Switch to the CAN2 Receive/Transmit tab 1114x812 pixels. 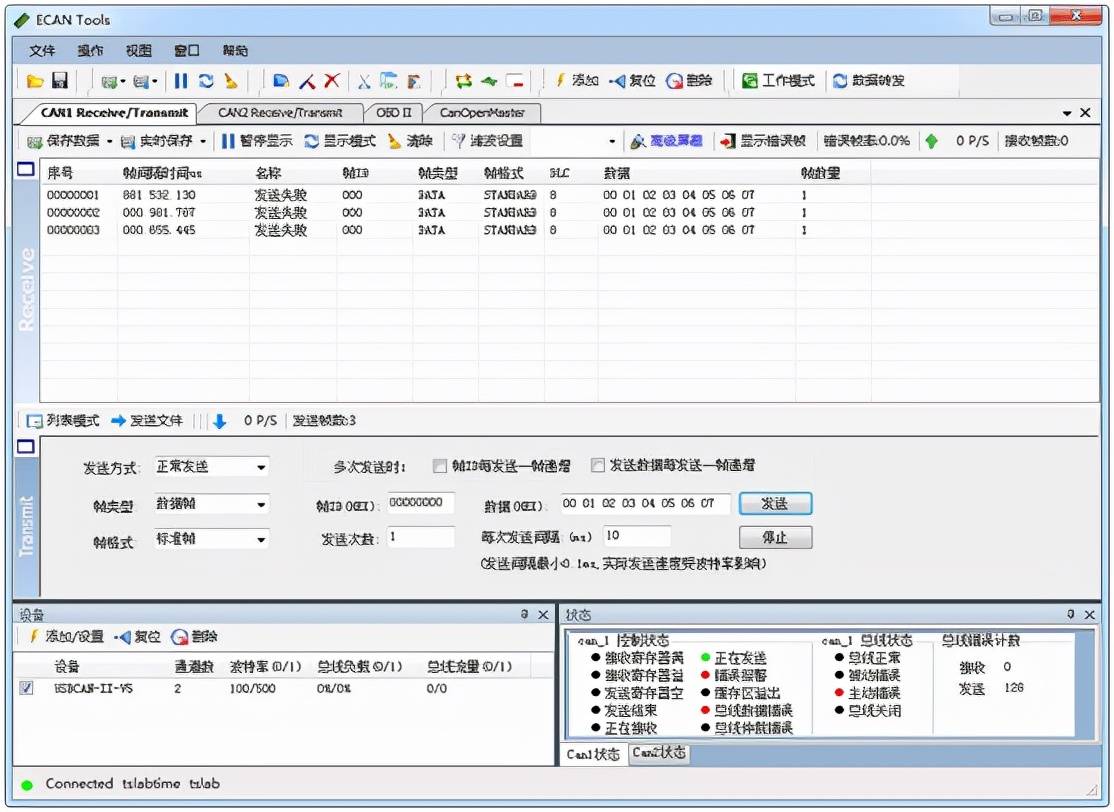(x=280, y=113)
